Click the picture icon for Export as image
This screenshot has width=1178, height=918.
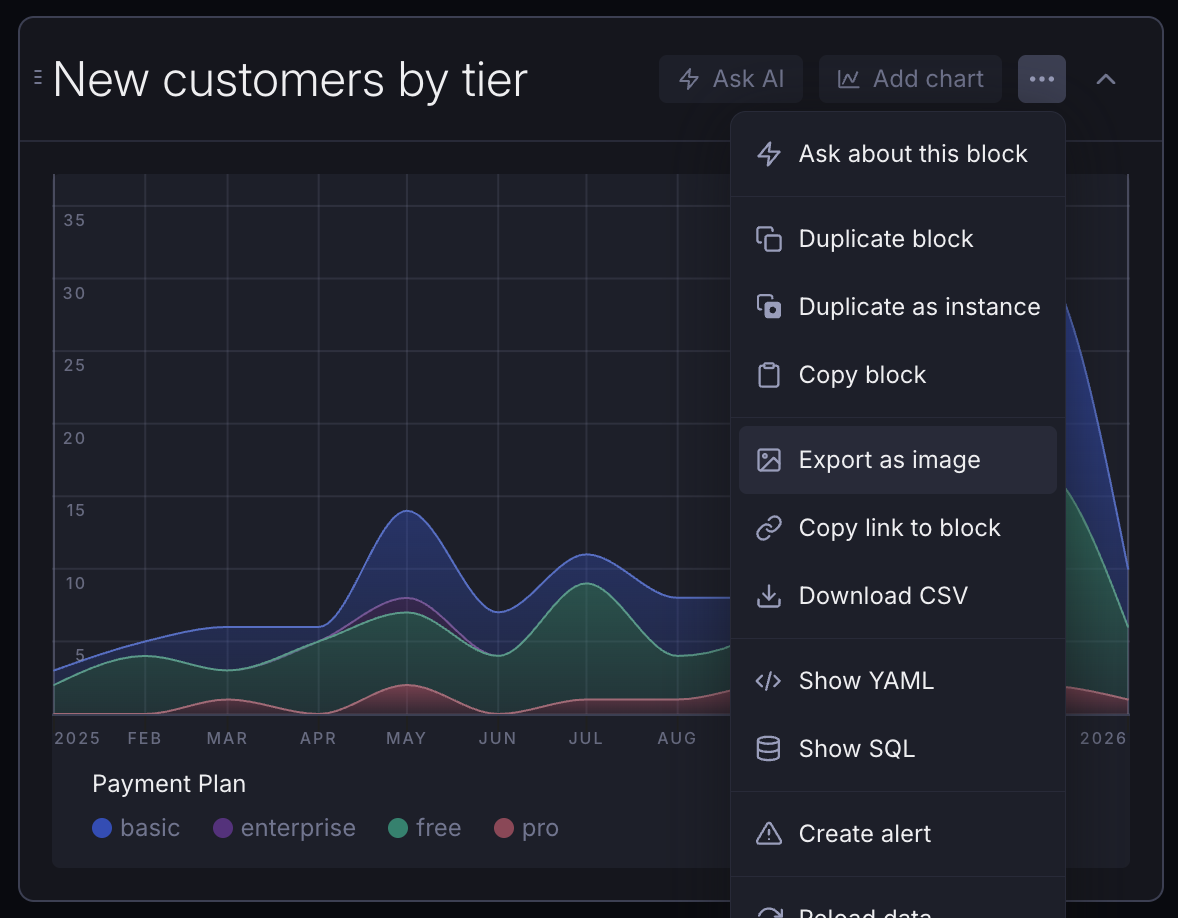pyautogui.click(x=768, y=460)
